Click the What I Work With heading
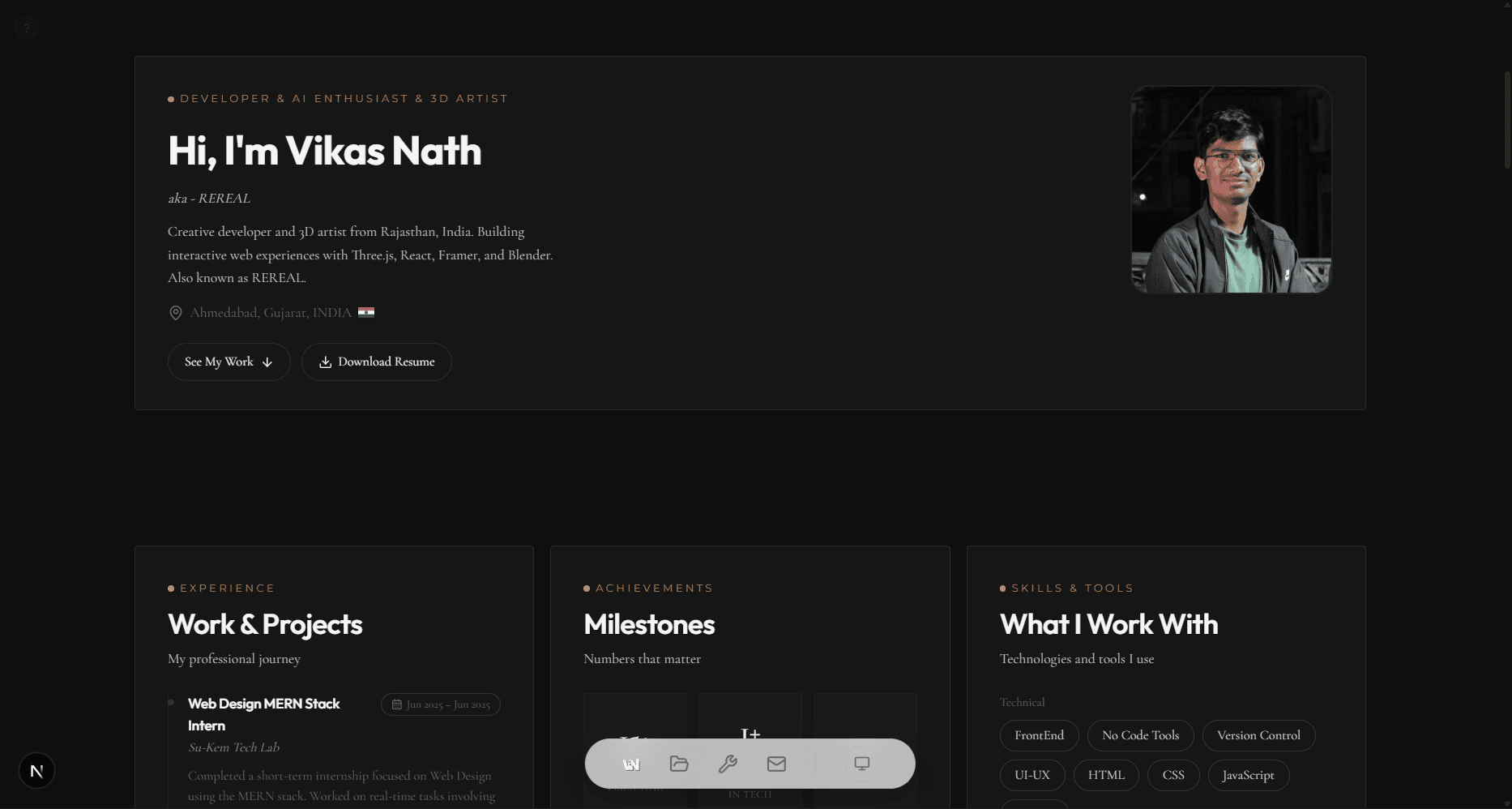Image resolution: width=1512 pixels, height=809 pixels. point(1108,624)
